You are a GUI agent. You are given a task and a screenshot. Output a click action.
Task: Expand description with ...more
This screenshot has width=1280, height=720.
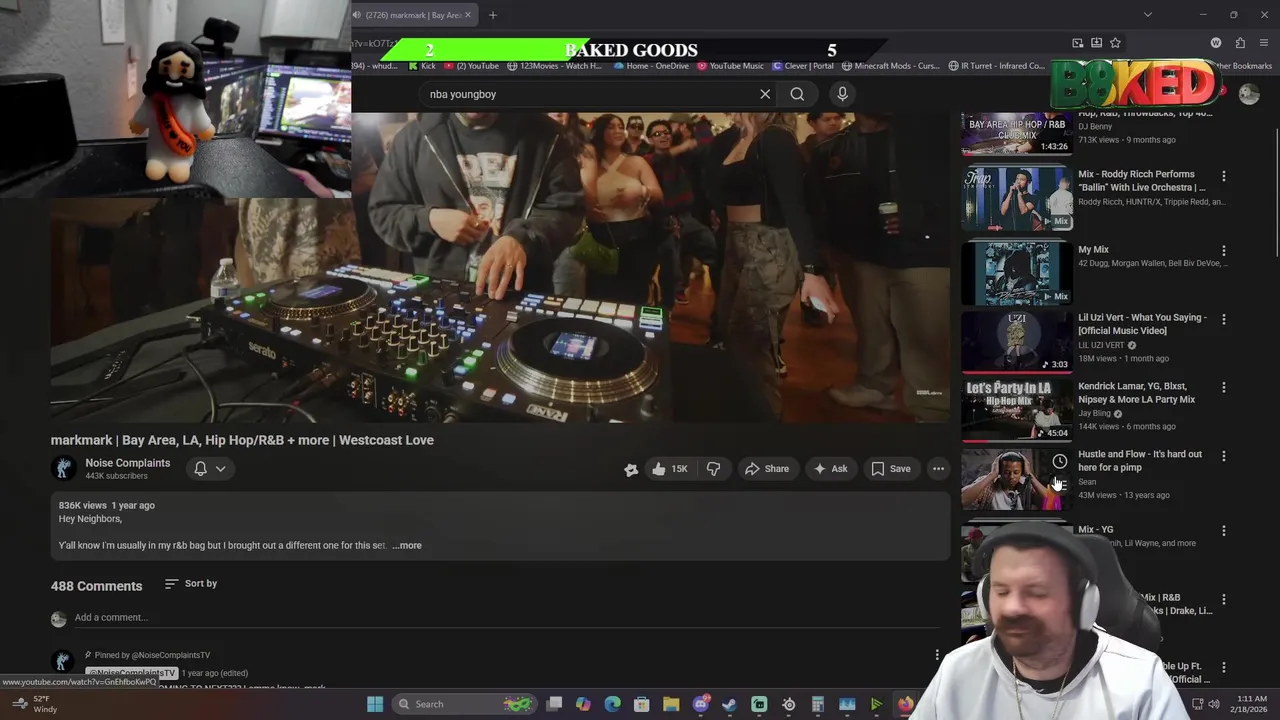(x=407, y=545)
